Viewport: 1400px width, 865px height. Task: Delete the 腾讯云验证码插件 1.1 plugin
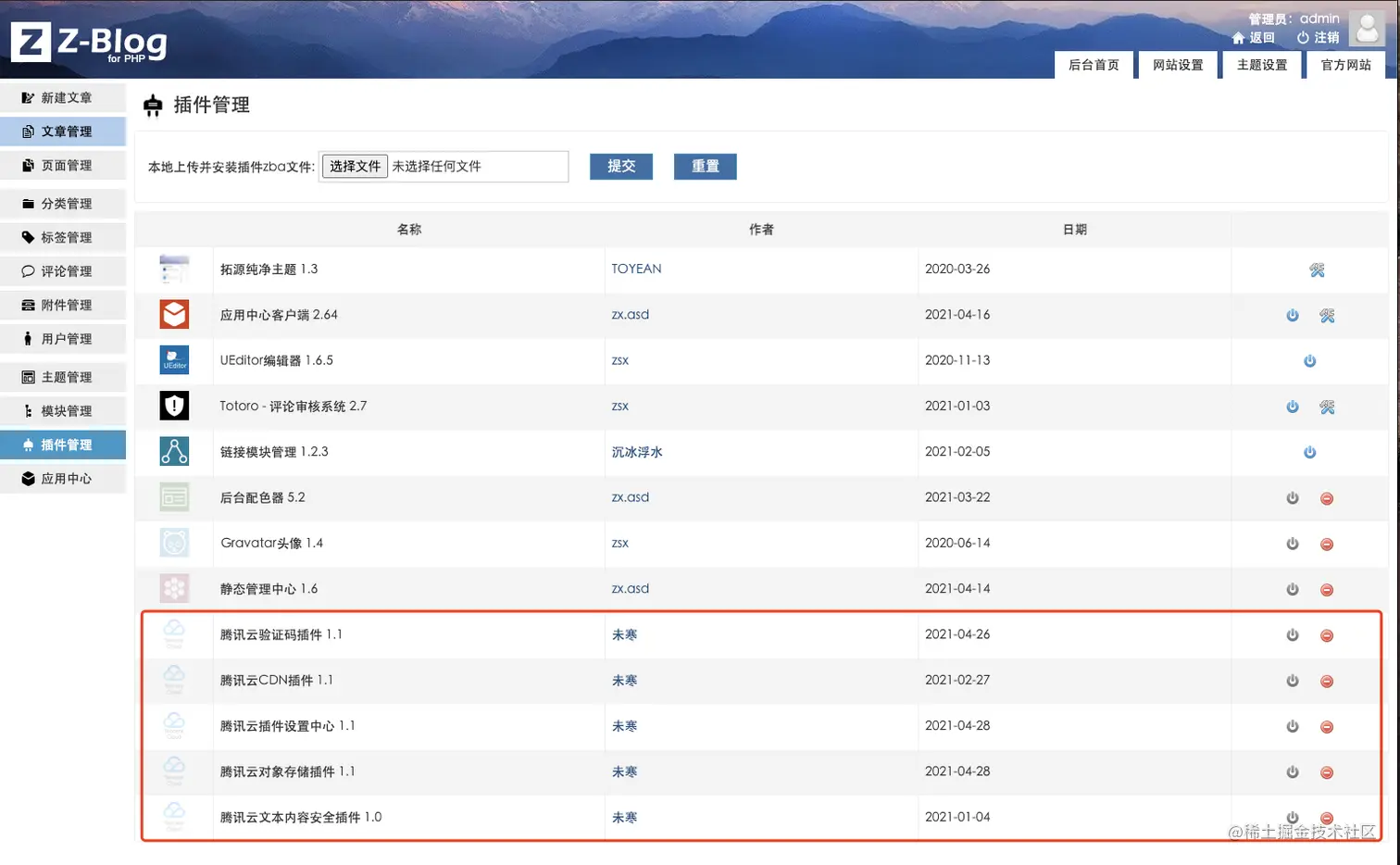[1327, 635]
